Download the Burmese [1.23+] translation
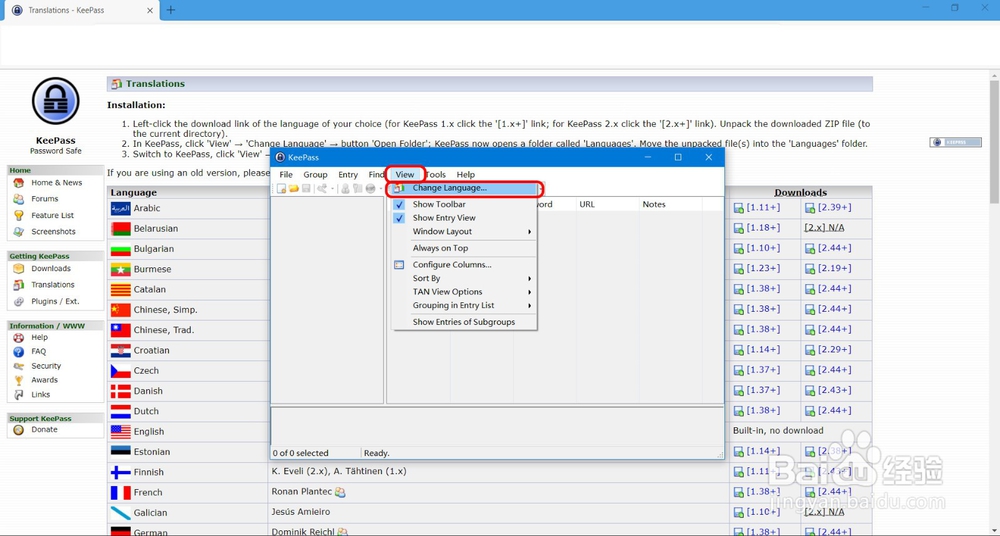 point(763,269)
